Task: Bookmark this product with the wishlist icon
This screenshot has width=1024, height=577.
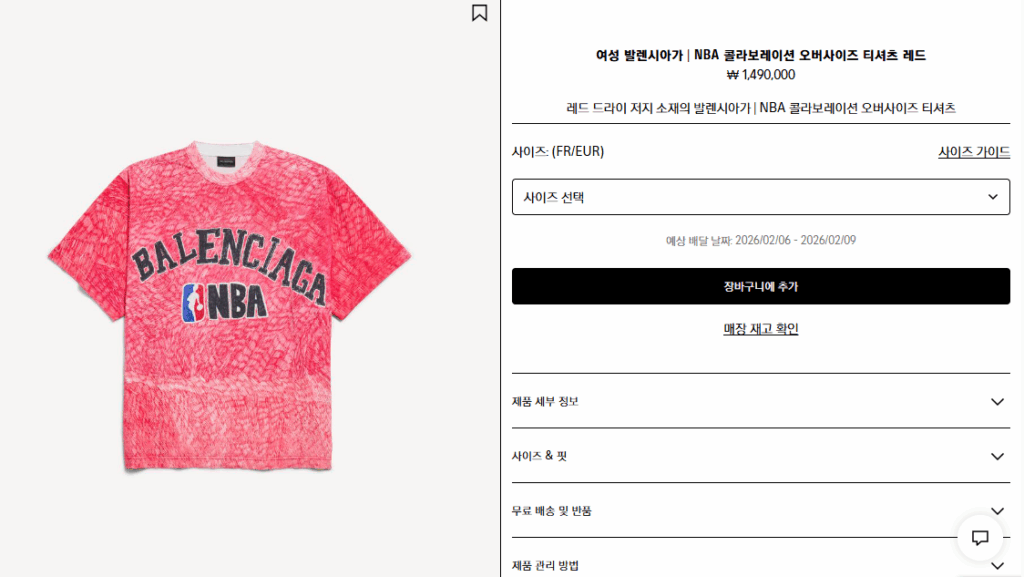Action: (x=479, y=13)
